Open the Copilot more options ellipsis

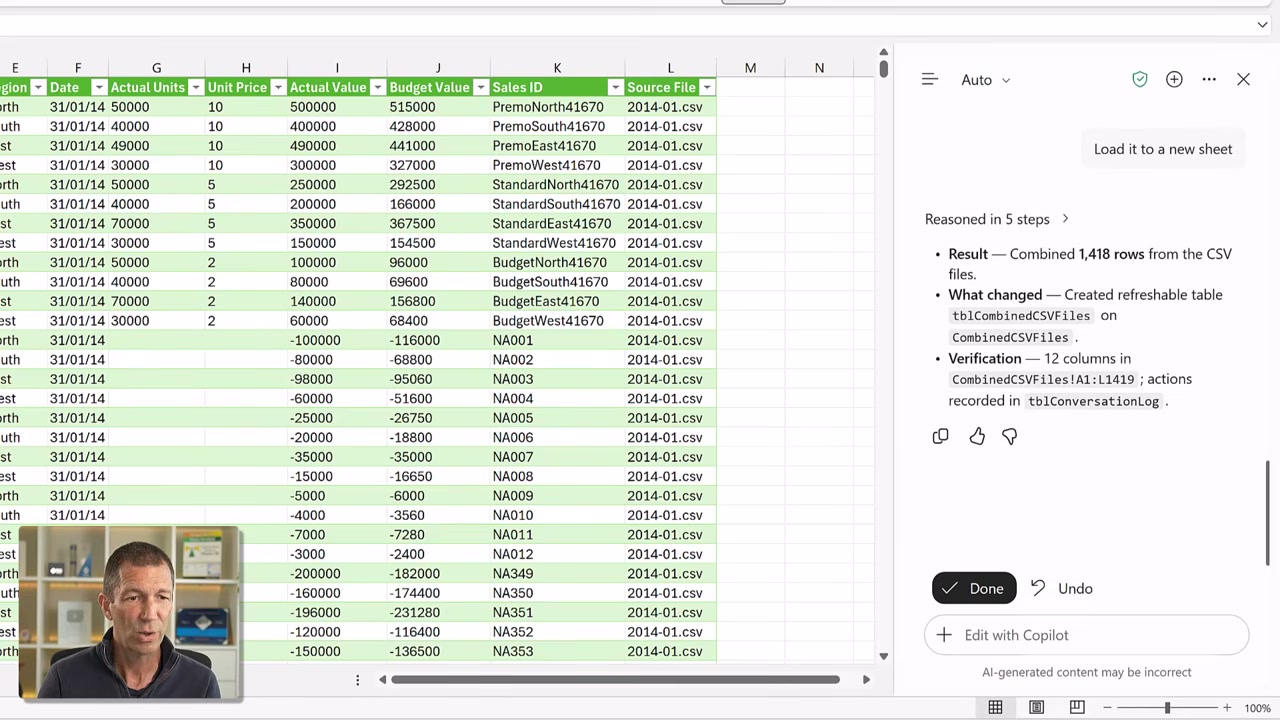click(1209, 80)
